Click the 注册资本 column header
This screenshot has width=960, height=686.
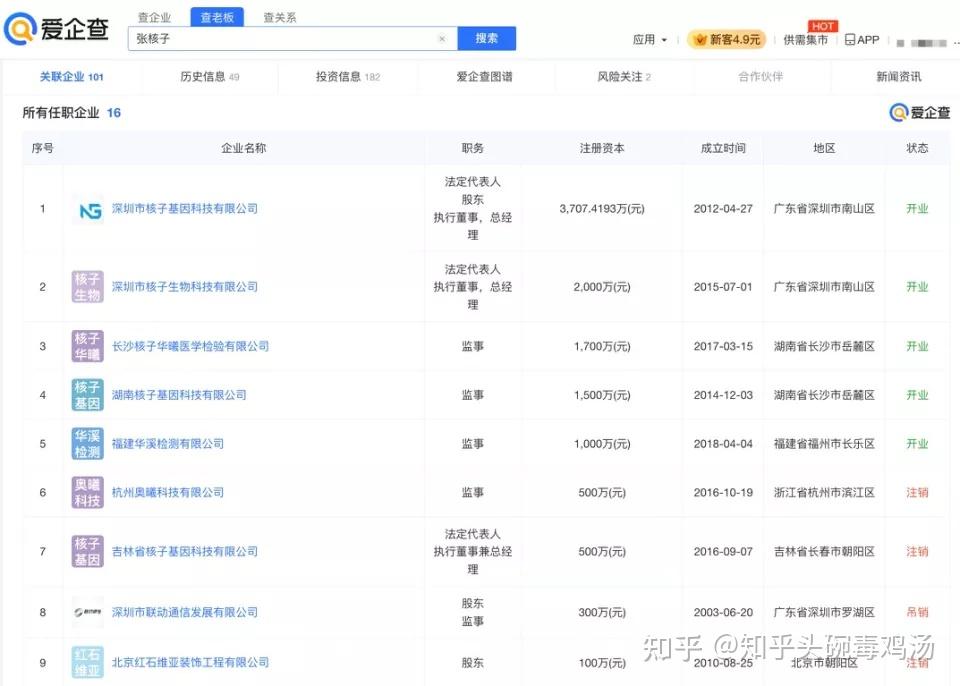(x=602, y=148)
